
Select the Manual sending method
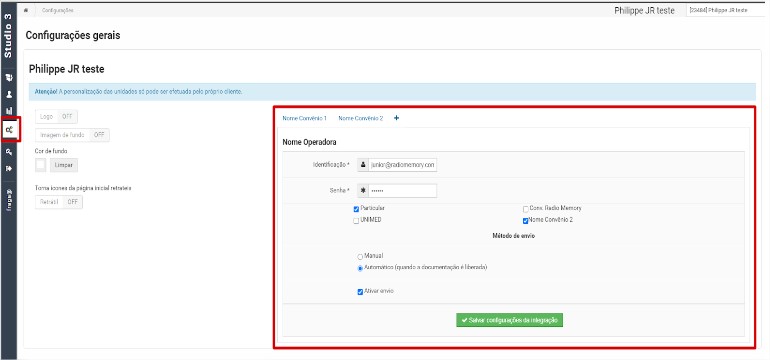[x=360, y=256]
